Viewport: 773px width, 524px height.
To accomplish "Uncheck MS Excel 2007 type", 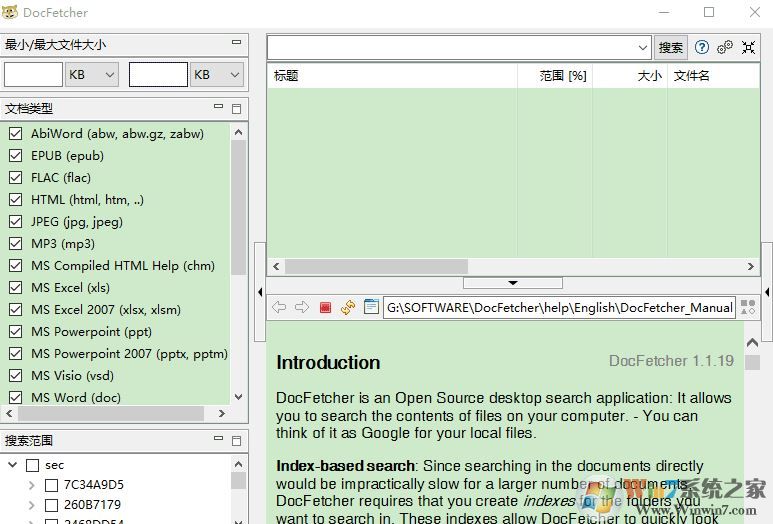I will point(16,310).
